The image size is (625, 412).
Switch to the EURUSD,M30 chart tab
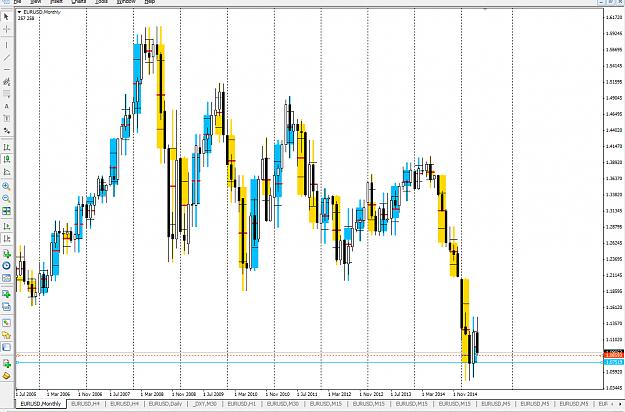[x=283, y=404]
